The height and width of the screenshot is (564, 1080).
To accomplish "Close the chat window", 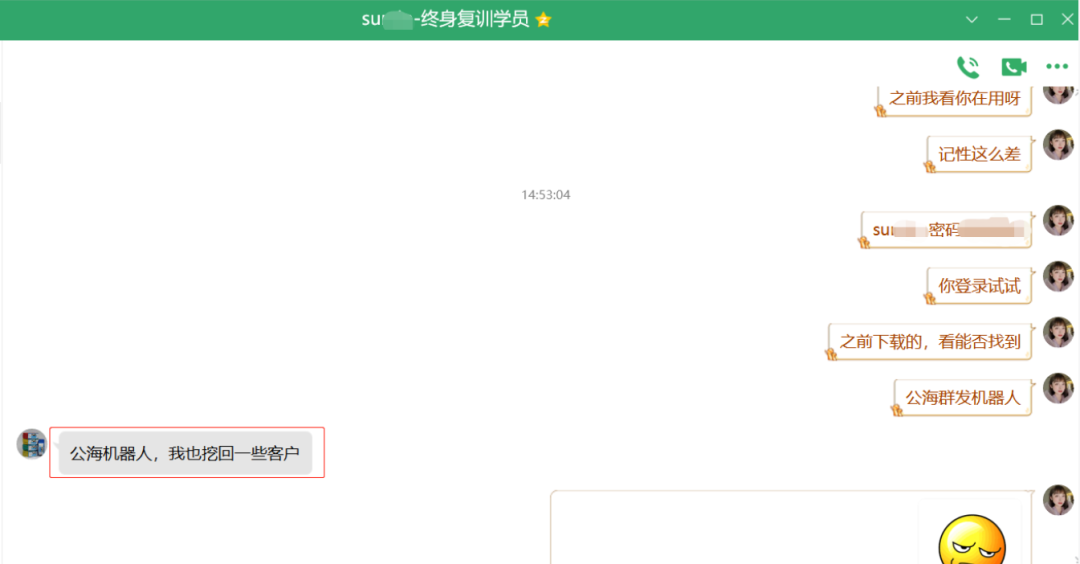I will pyautogui.click(x=1067, y=19).
